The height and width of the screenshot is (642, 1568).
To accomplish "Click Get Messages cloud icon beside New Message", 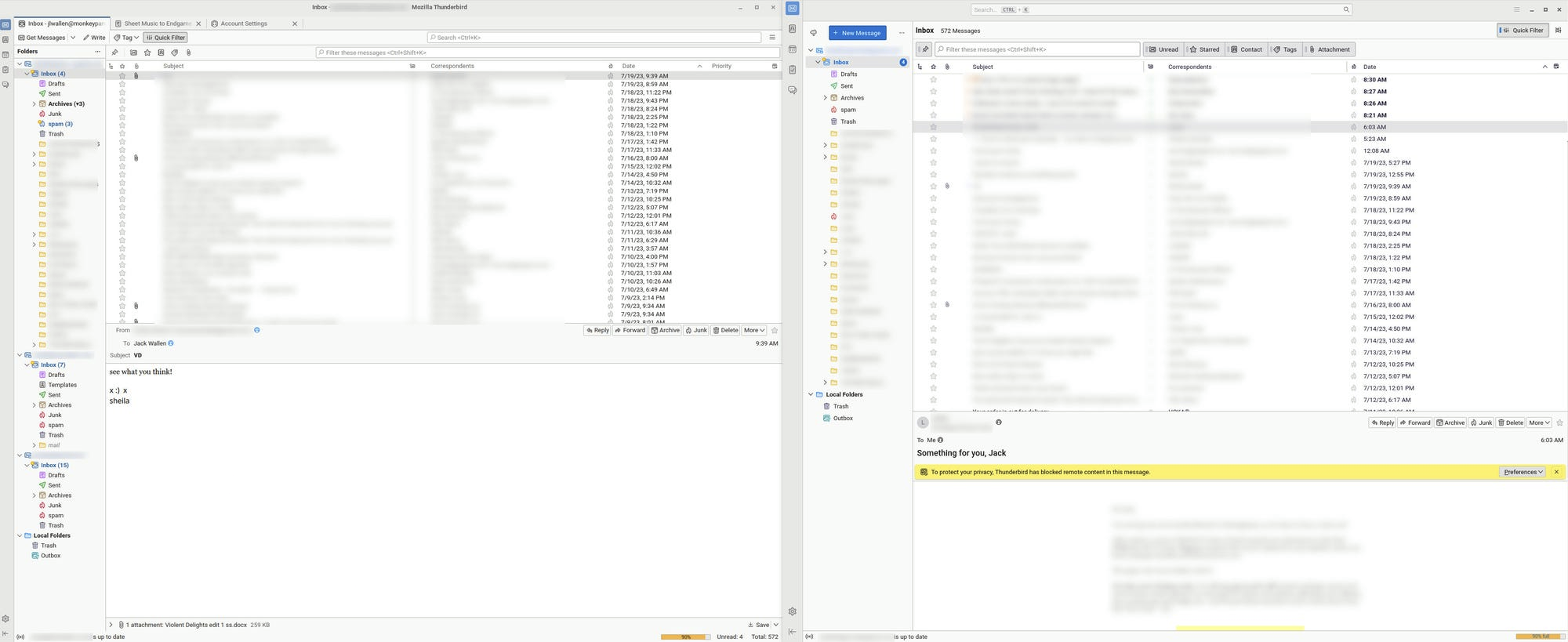I will [813, 33].
